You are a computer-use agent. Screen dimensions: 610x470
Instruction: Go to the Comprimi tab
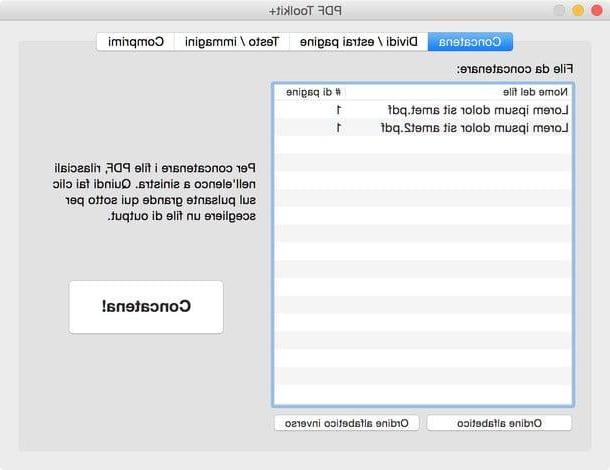136,42
